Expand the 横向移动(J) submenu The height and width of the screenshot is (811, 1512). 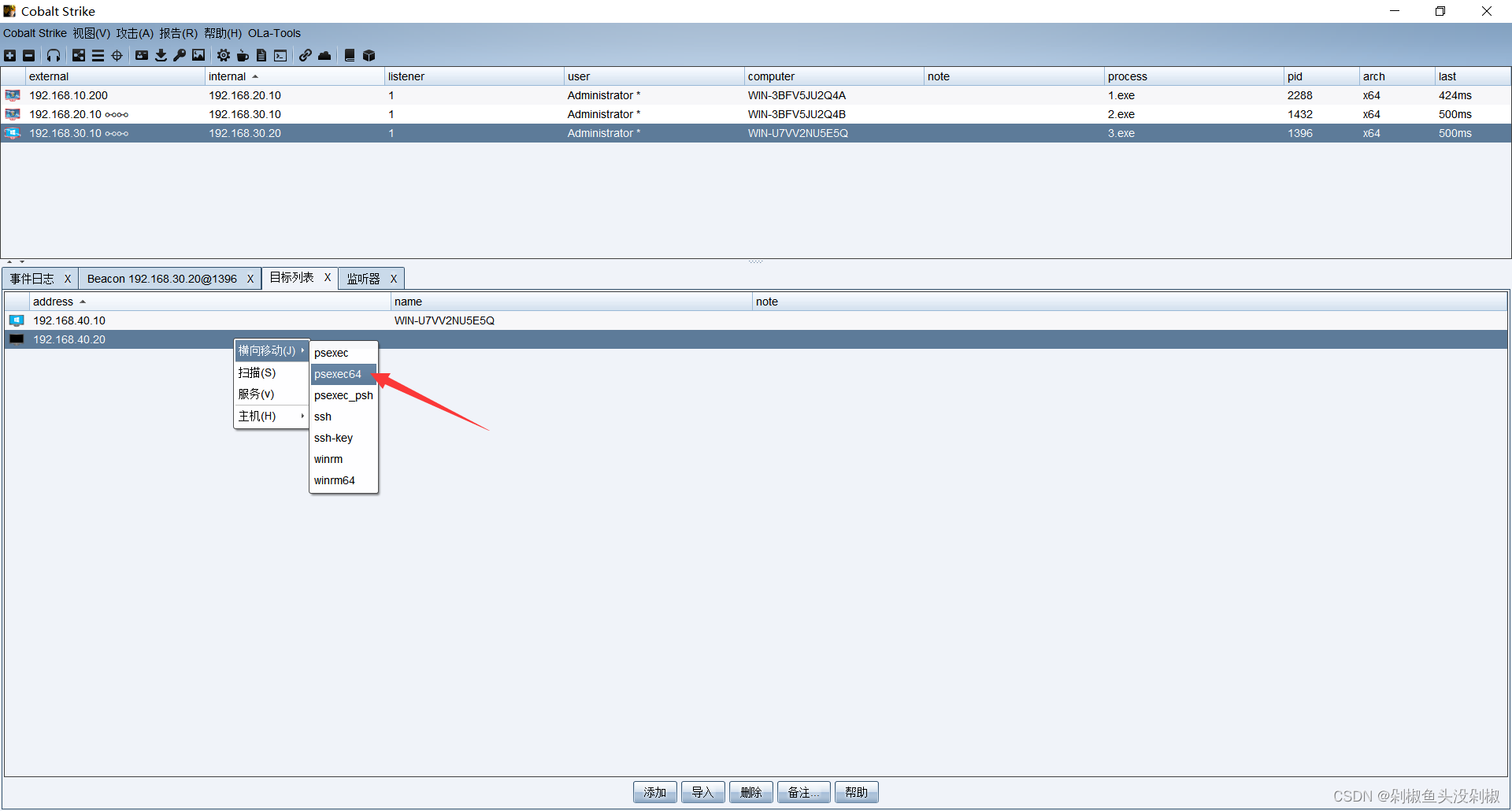tap(272, 351)
